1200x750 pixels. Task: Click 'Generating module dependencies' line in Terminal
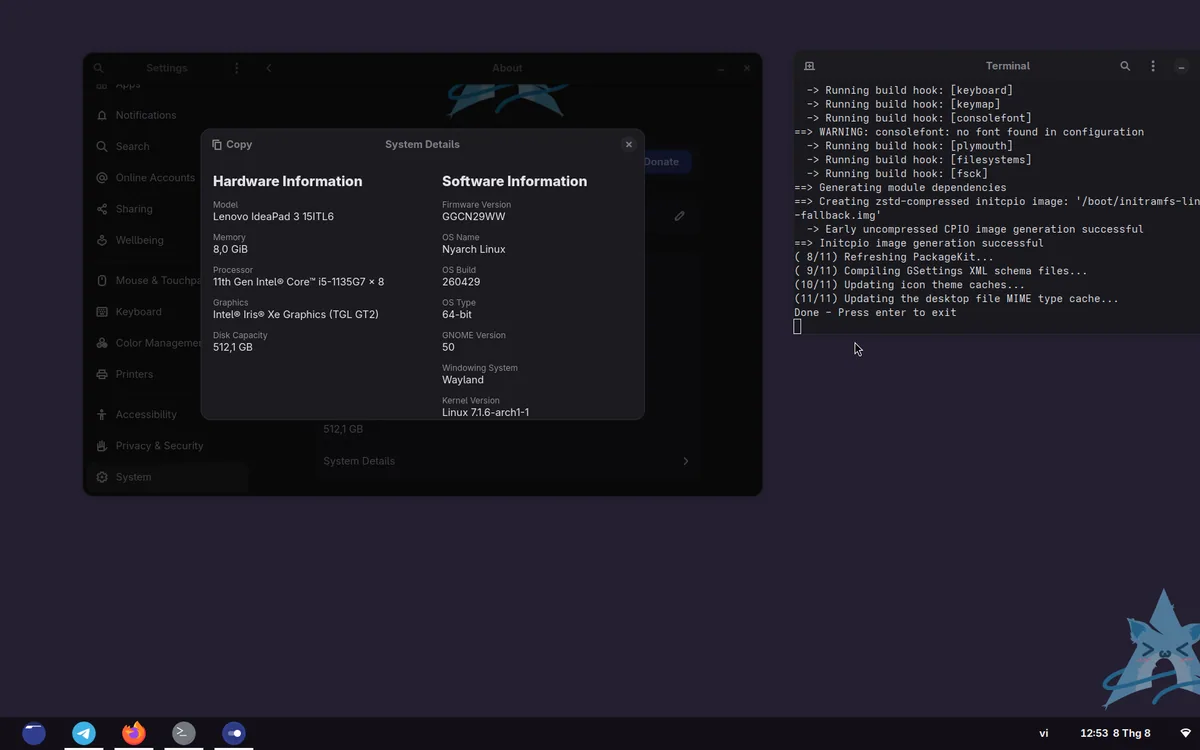[x=900, y=188]
